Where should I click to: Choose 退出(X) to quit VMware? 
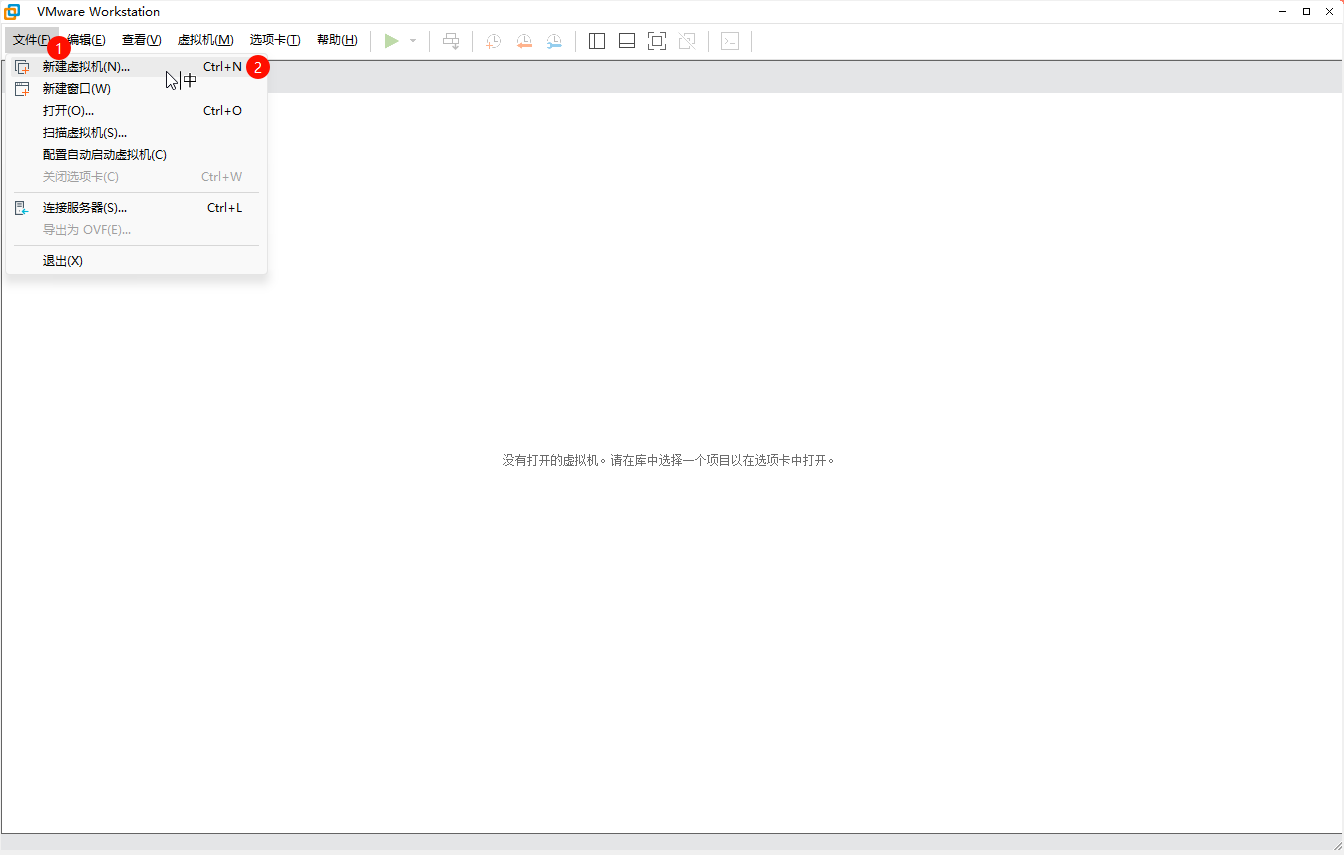tap(136, 261)
